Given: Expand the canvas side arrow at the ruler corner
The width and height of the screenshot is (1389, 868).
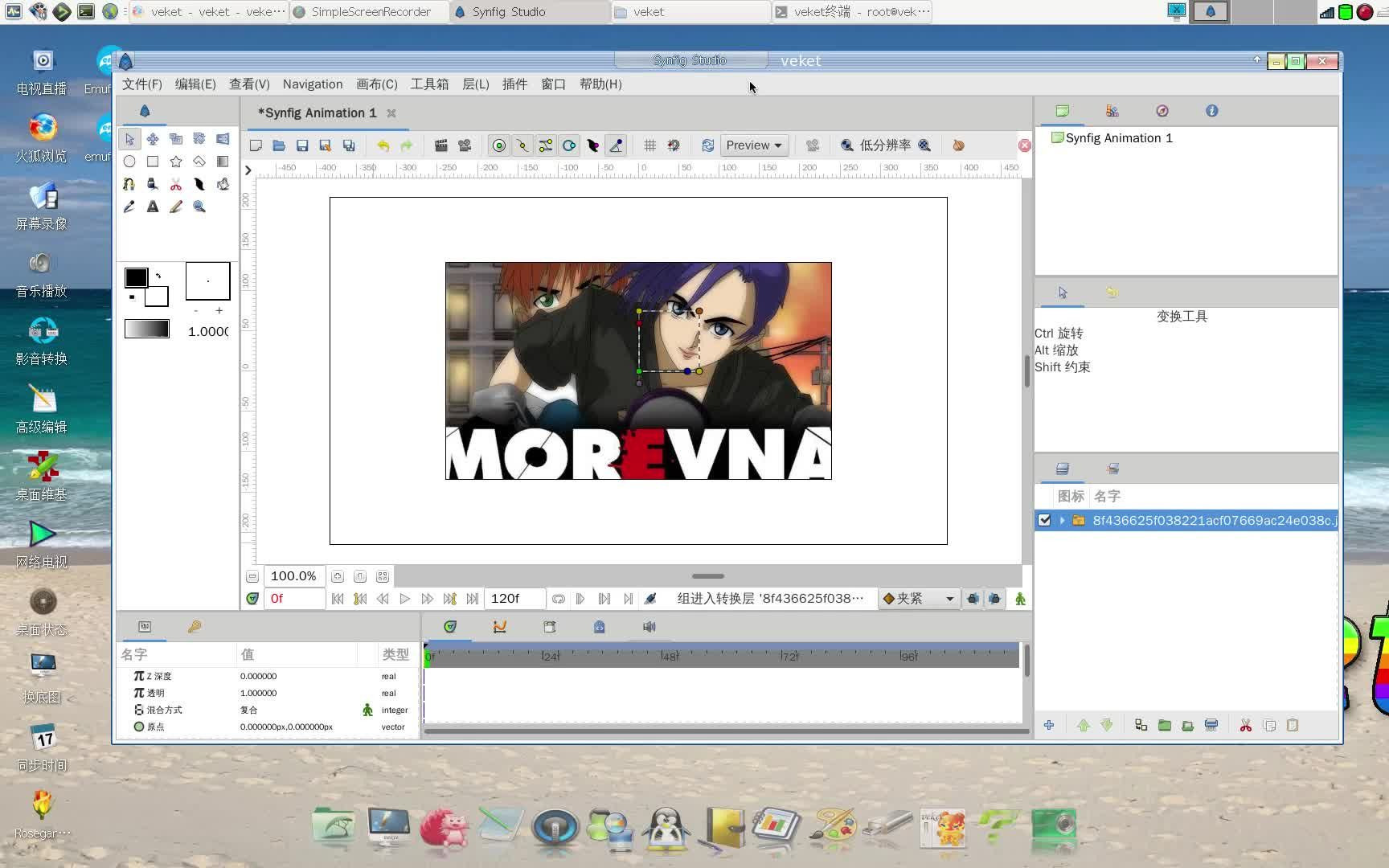Looking at the screenshot, I should click(x=248, y=170).
